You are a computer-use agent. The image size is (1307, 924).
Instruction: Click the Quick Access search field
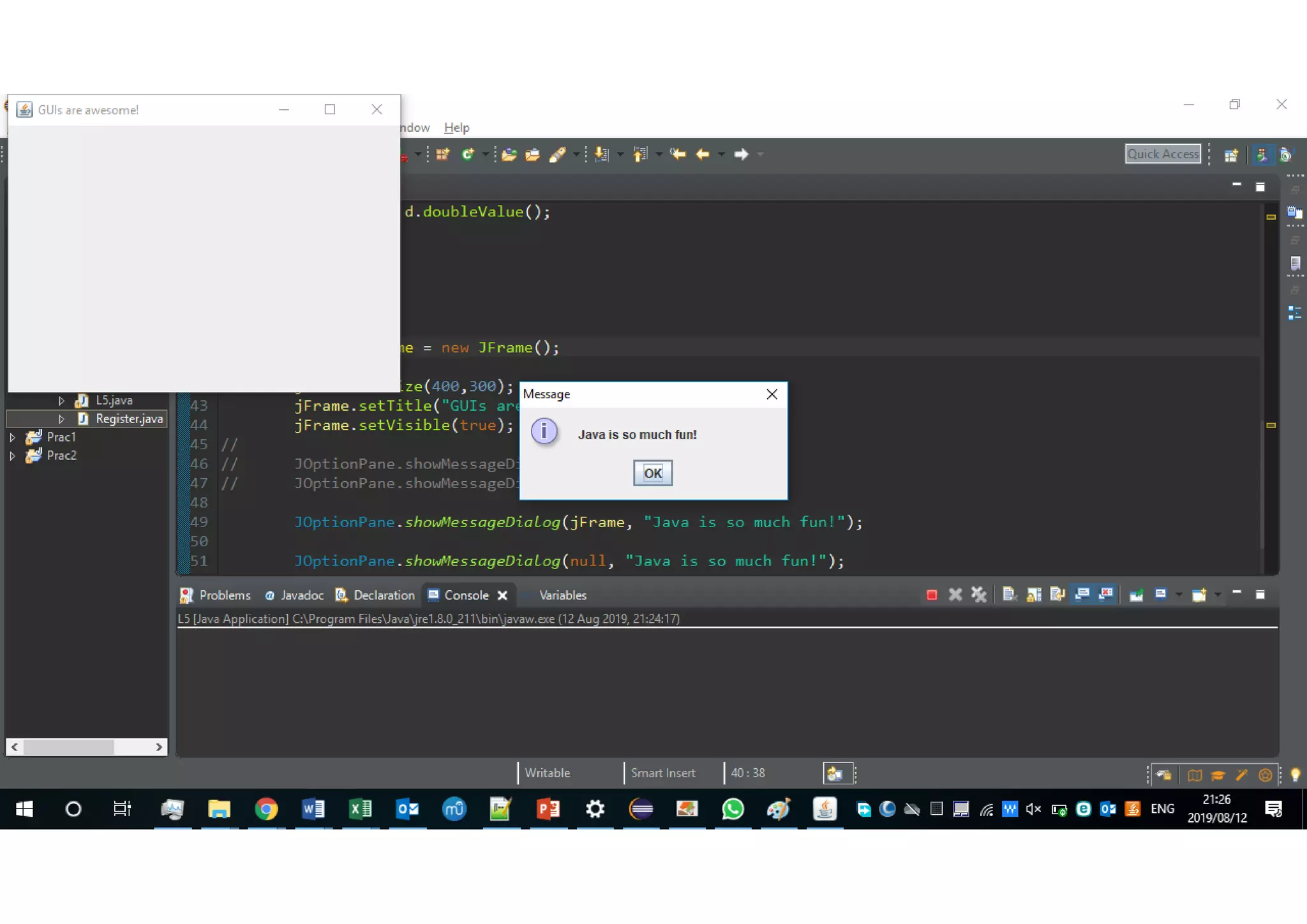[x=1162, y=154]
